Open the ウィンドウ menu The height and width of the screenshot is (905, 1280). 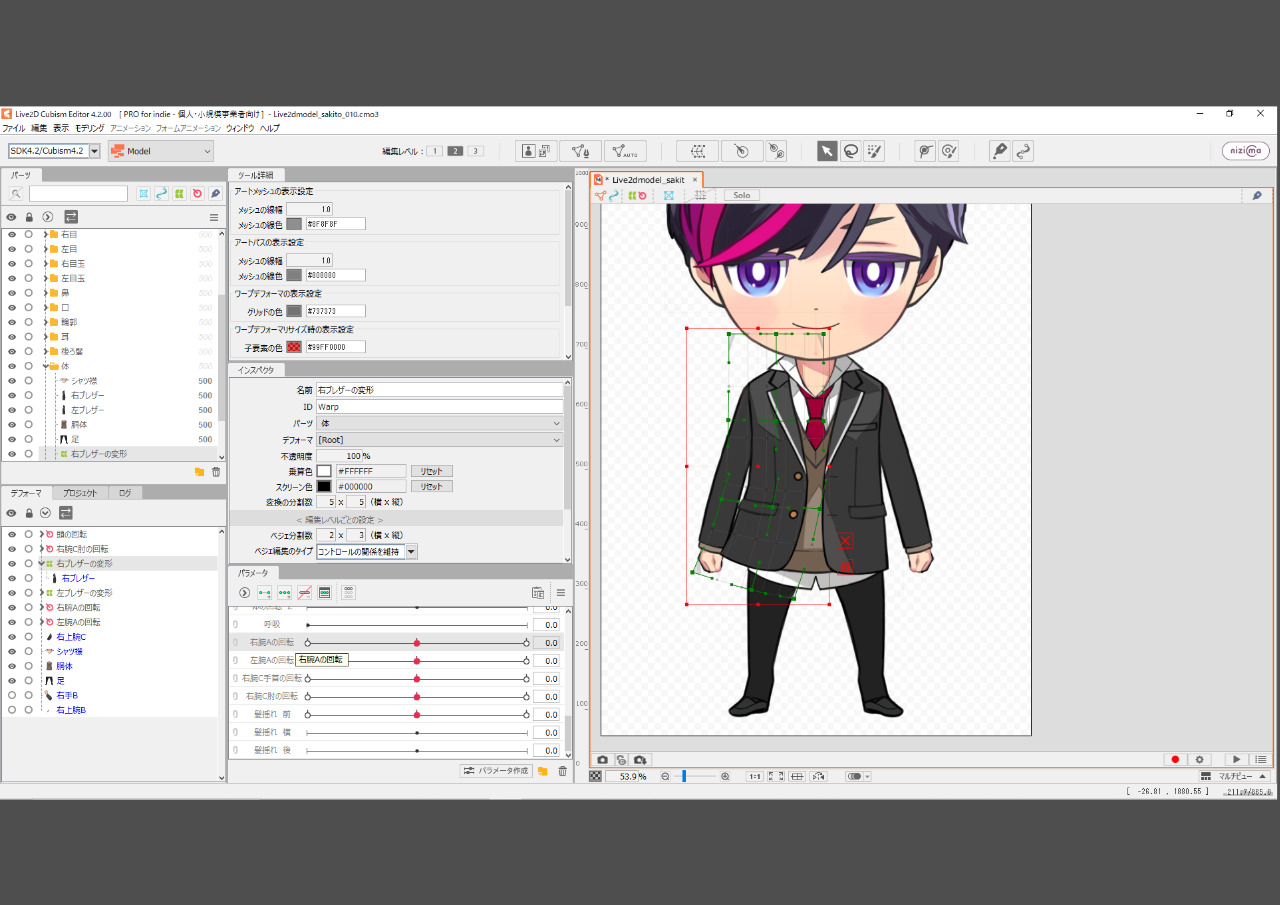[x=240, y=128]
